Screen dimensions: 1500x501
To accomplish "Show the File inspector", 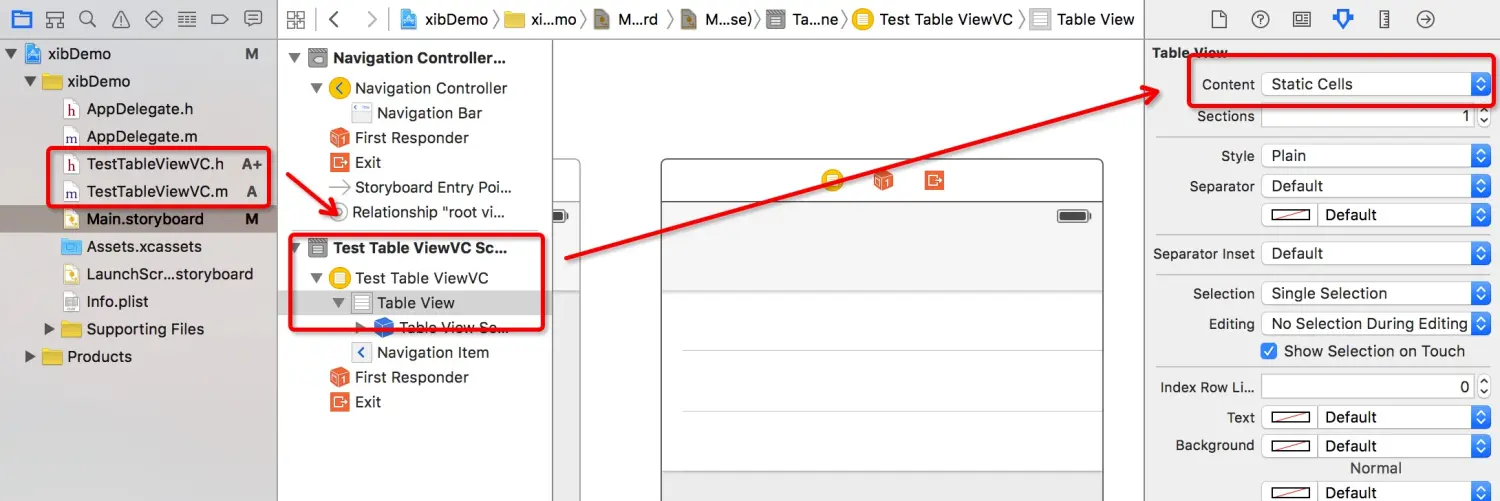I will (1218, 19).
